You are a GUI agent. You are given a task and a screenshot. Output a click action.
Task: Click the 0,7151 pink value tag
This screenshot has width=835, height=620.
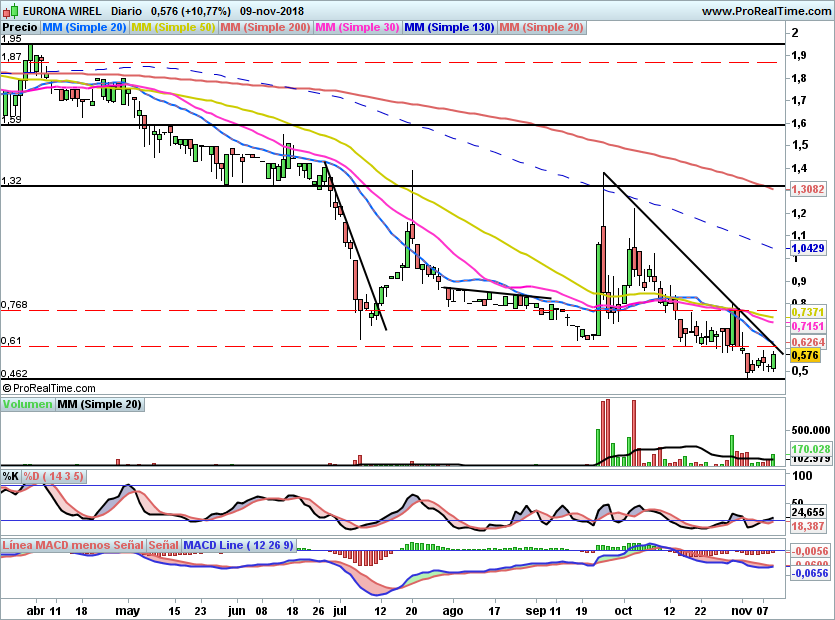pyautogui.click(x=807, y=326)
